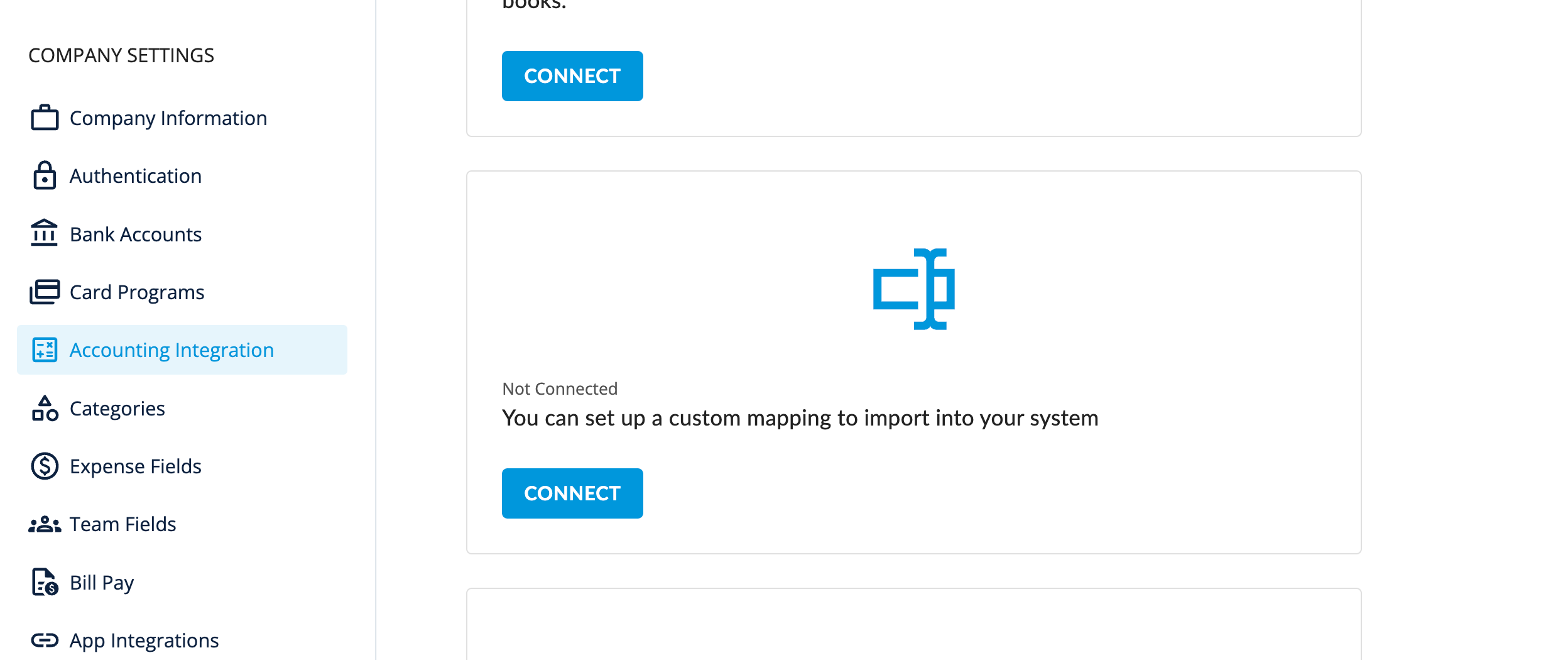Image resolution: width=1568 pixels, height=660 pixels.
Task: Click the Bank Accounts building icon
Action: [x=45, y=234]
